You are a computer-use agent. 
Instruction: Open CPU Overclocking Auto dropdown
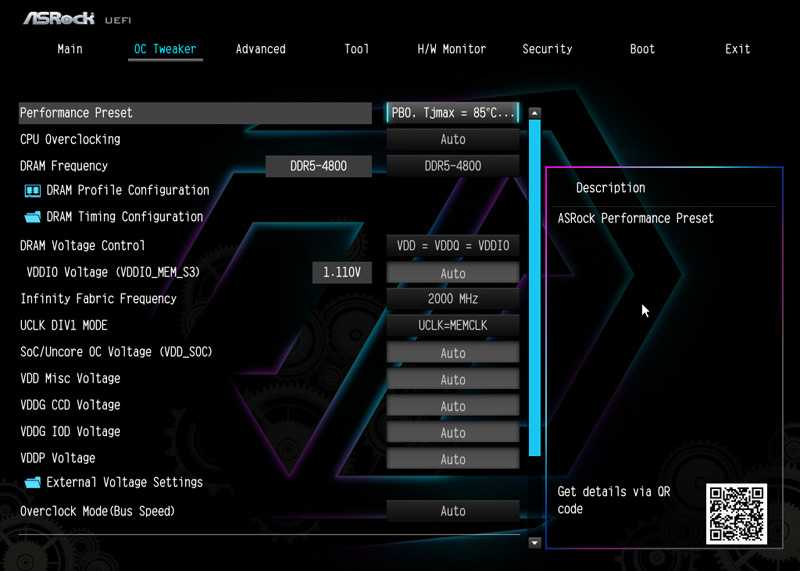tap(453, 139)
